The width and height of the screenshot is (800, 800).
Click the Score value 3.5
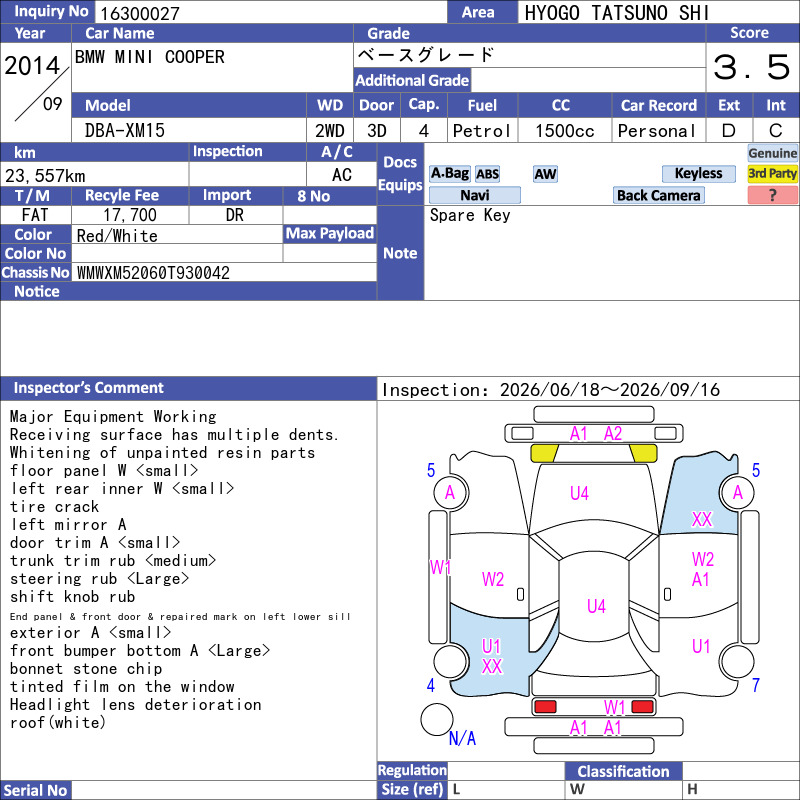752,67
